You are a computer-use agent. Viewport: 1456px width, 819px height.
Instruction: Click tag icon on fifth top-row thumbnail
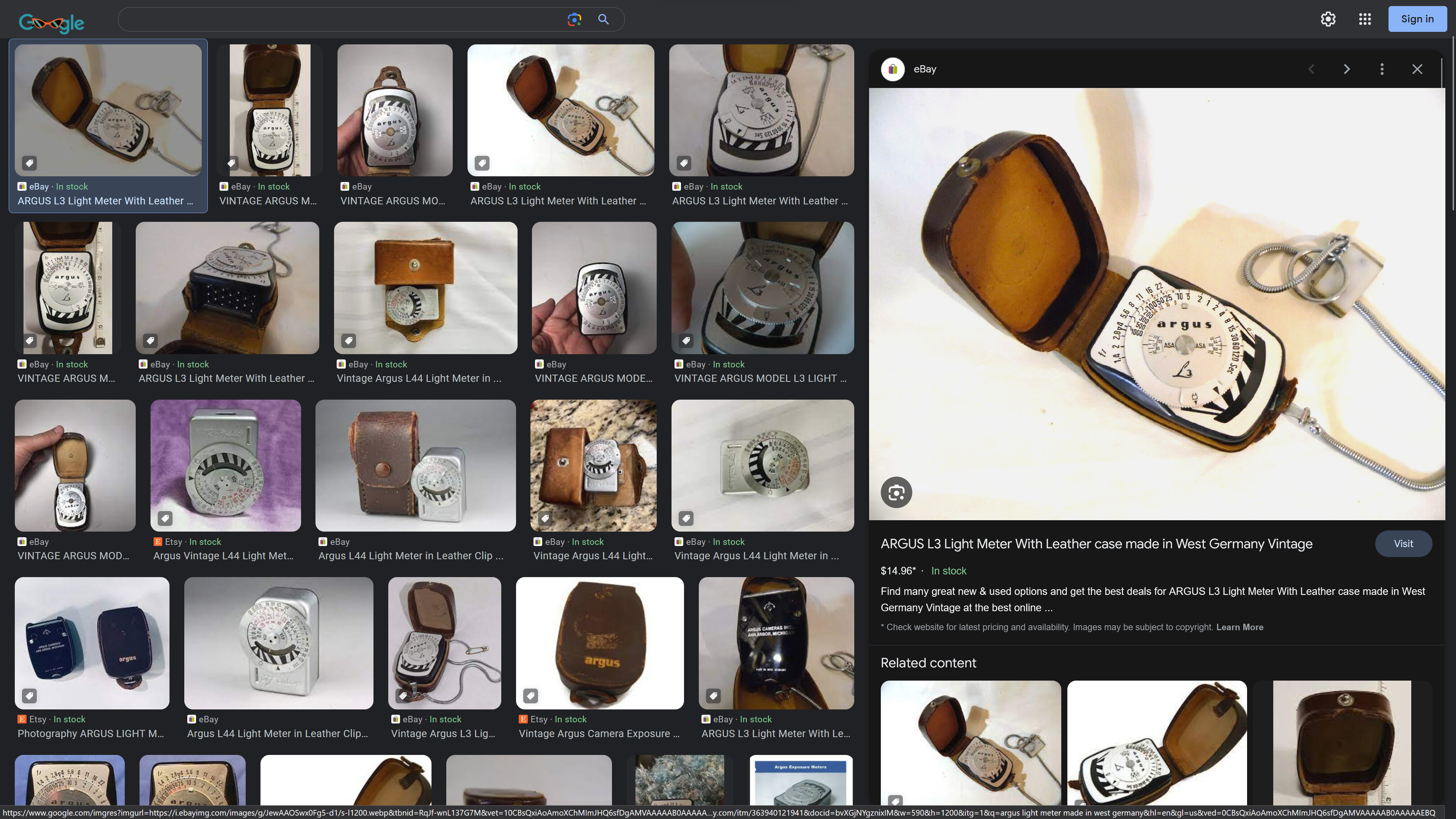(x=684, y=163)
